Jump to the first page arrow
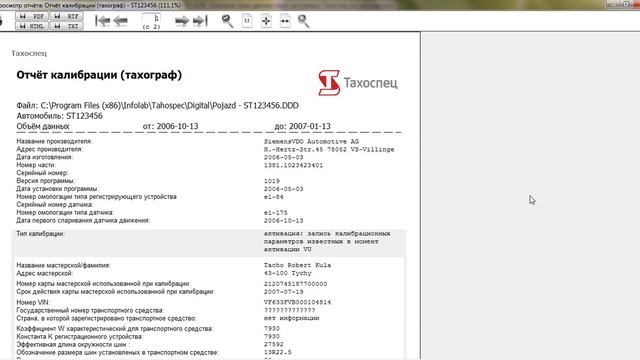Screen dimensions: 640x360 click(x=102, y=21)
